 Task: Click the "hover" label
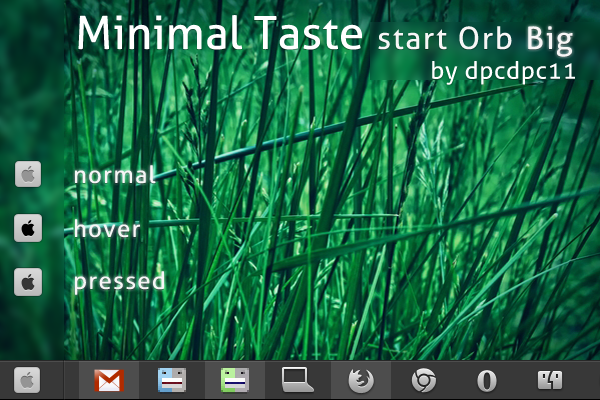point(107,229)
